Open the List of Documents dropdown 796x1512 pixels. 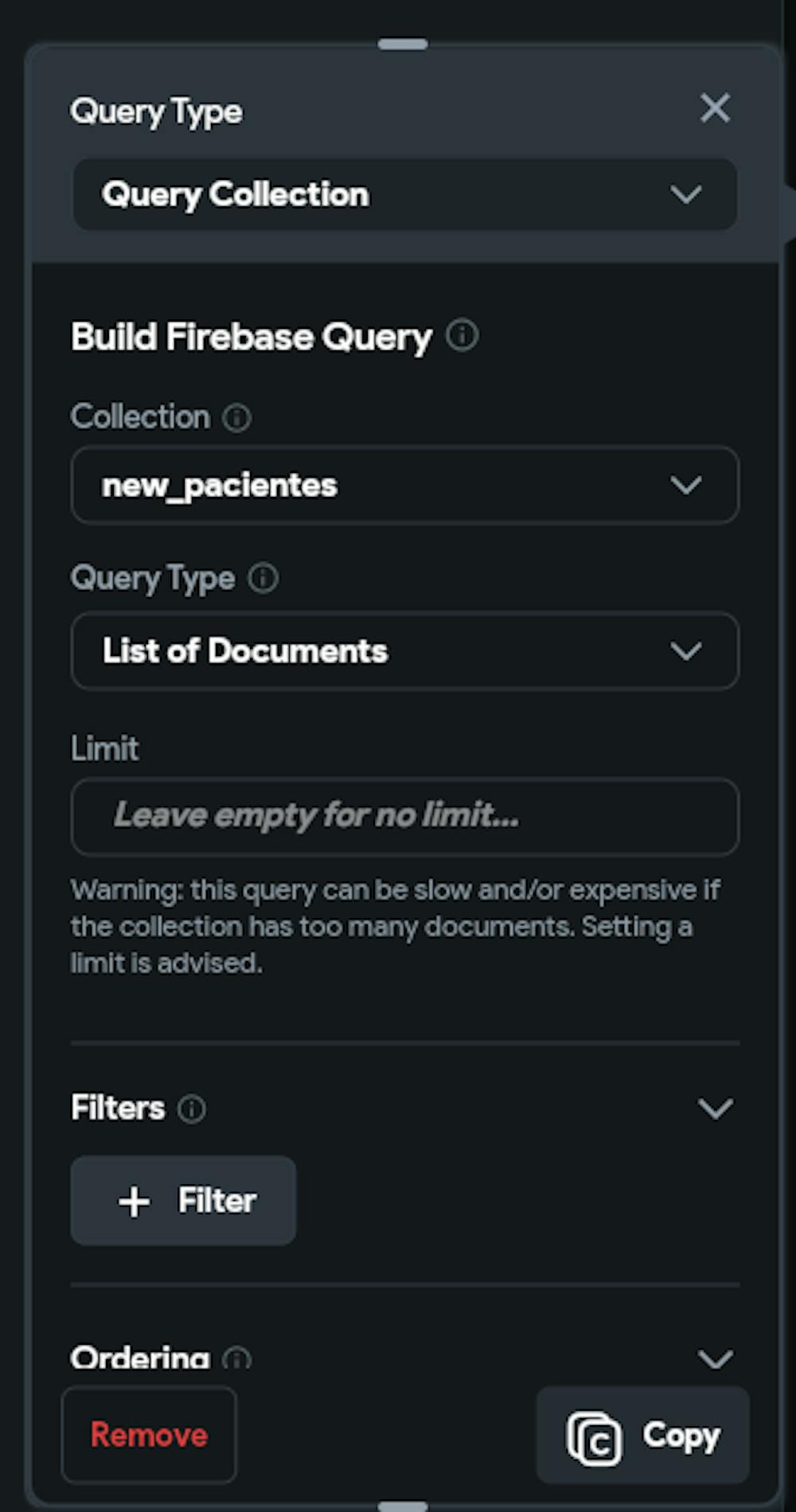click(404, 651)
